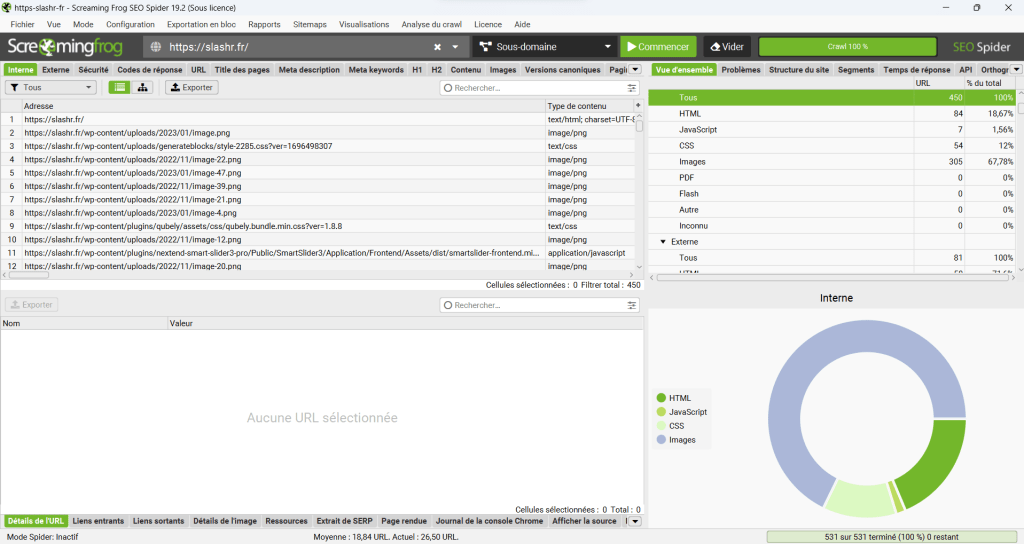This screenshot has height=544, width=1024.
Task: Open upper search filter settings icon
Action: (631, 88)
